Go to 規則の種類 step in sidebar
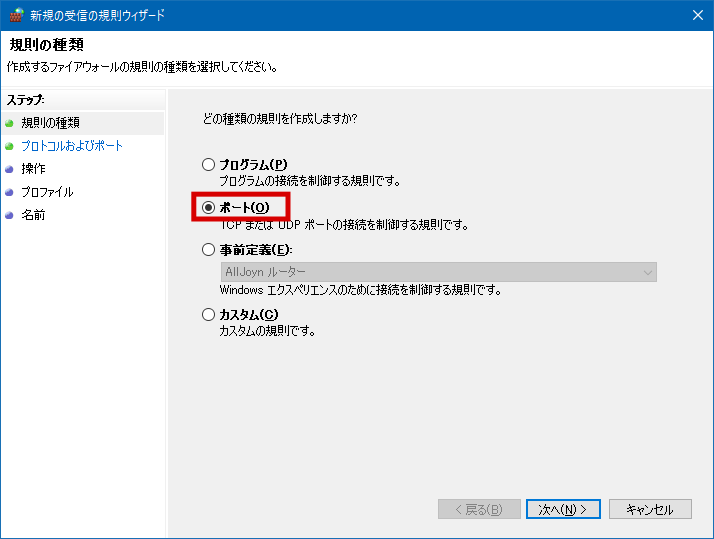This screenshot has height=539, width=714. click(50, 123)
